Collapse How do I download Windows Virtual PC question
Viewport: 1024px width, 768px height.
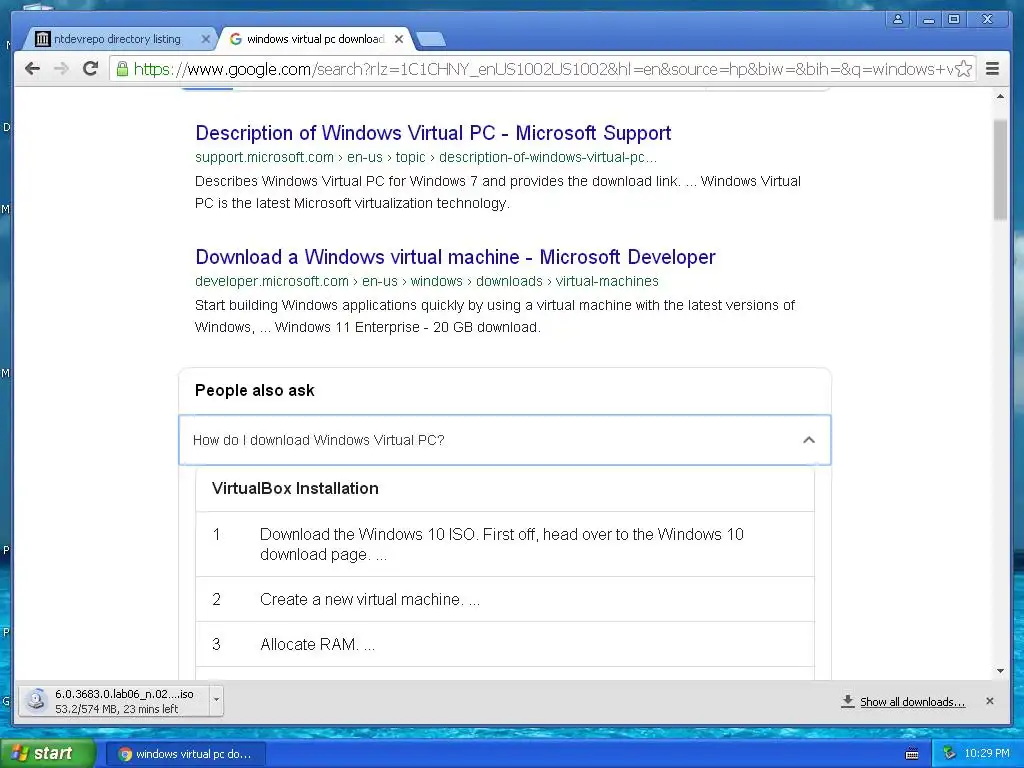505,440
